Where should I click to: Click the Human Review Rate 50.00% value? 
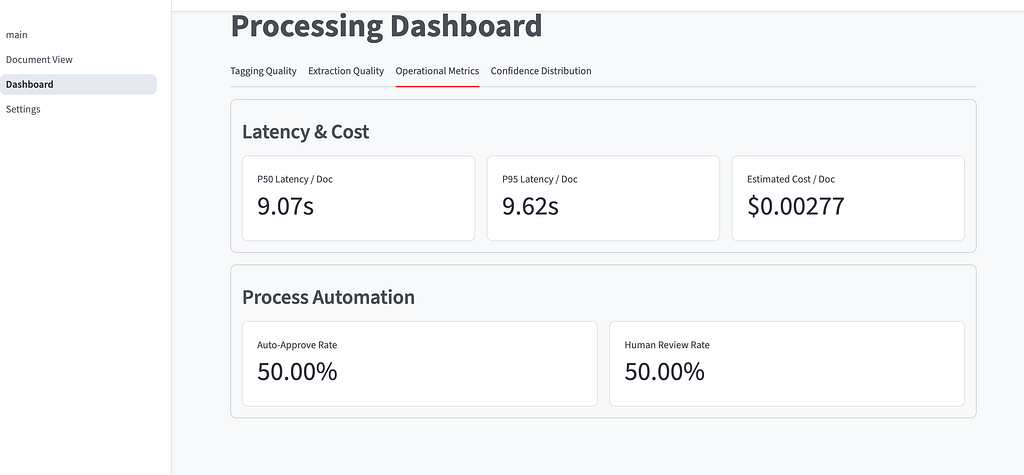click(x=665, y=372)
